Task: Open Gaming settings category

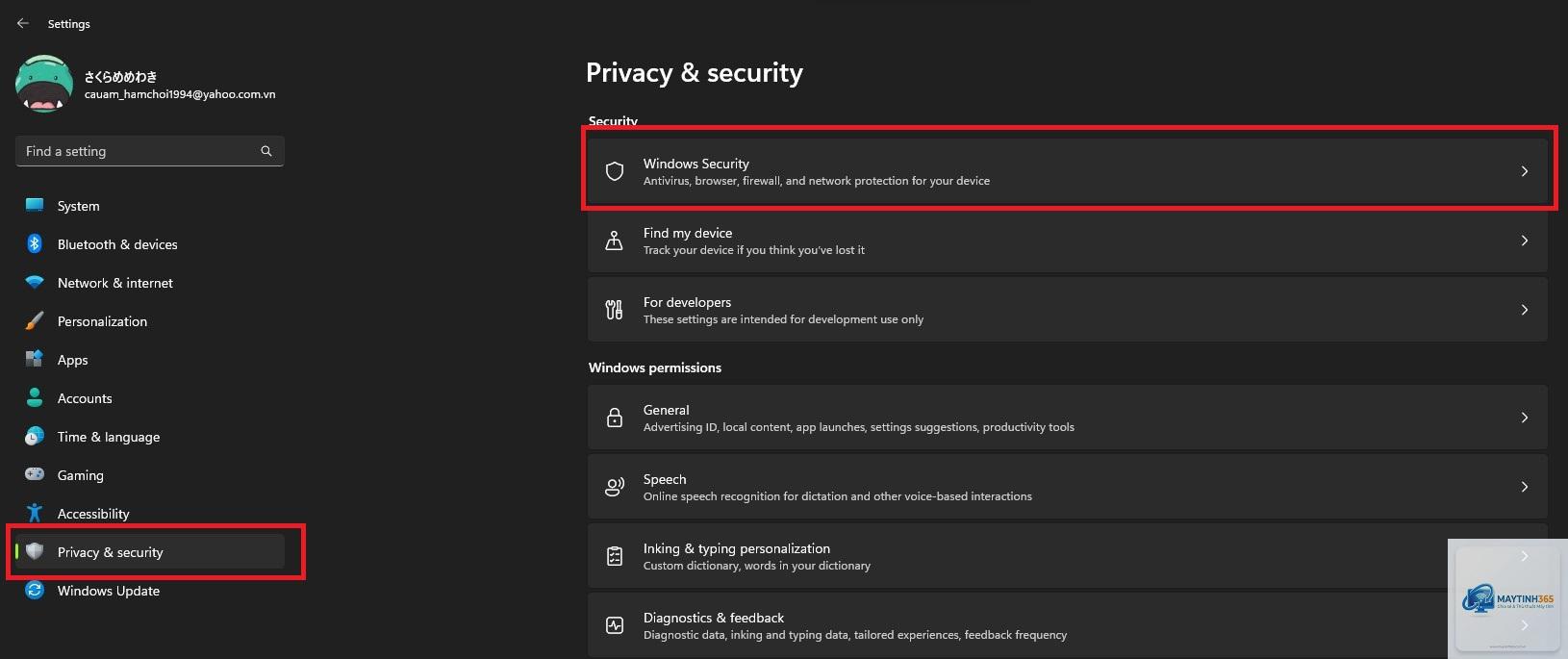Action: click(x=150, y=474)
